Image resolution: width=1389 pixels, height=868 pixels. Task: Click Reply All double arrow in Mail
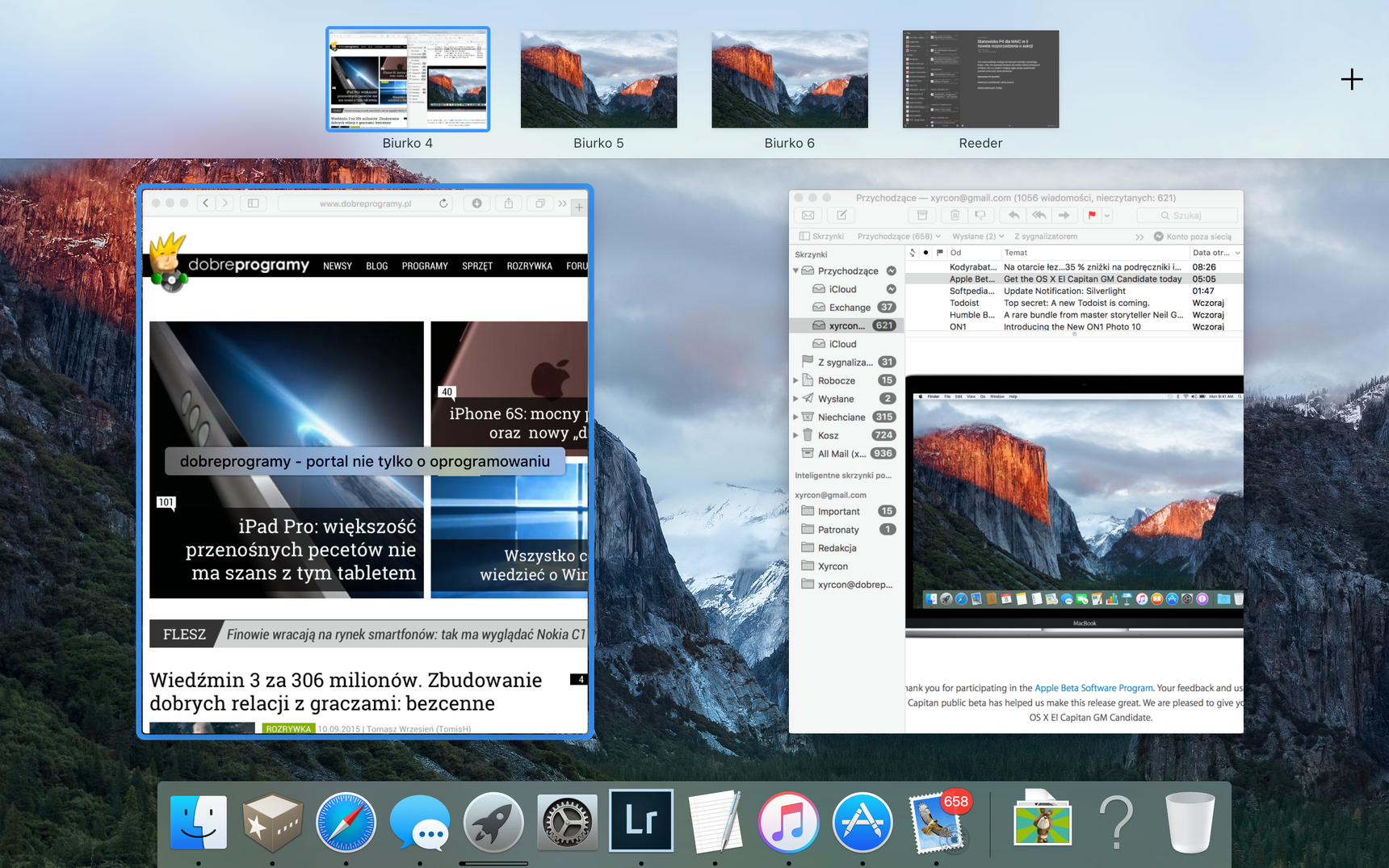click(1039, 216)
